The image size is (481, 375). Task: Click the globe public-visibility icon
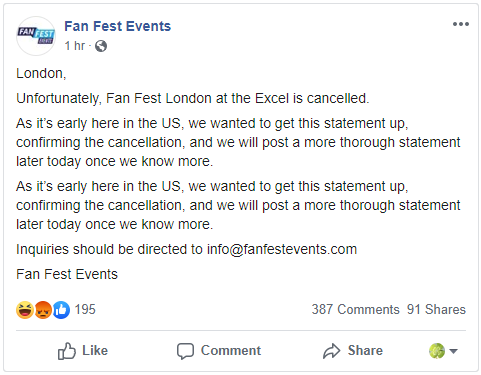tap(101, 46)
